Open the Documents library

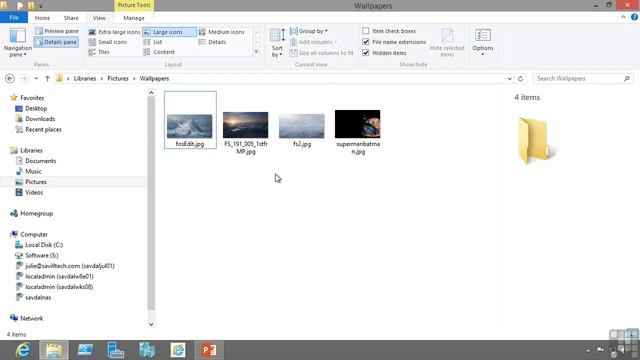pyautogui.click(x=40, y=161)
